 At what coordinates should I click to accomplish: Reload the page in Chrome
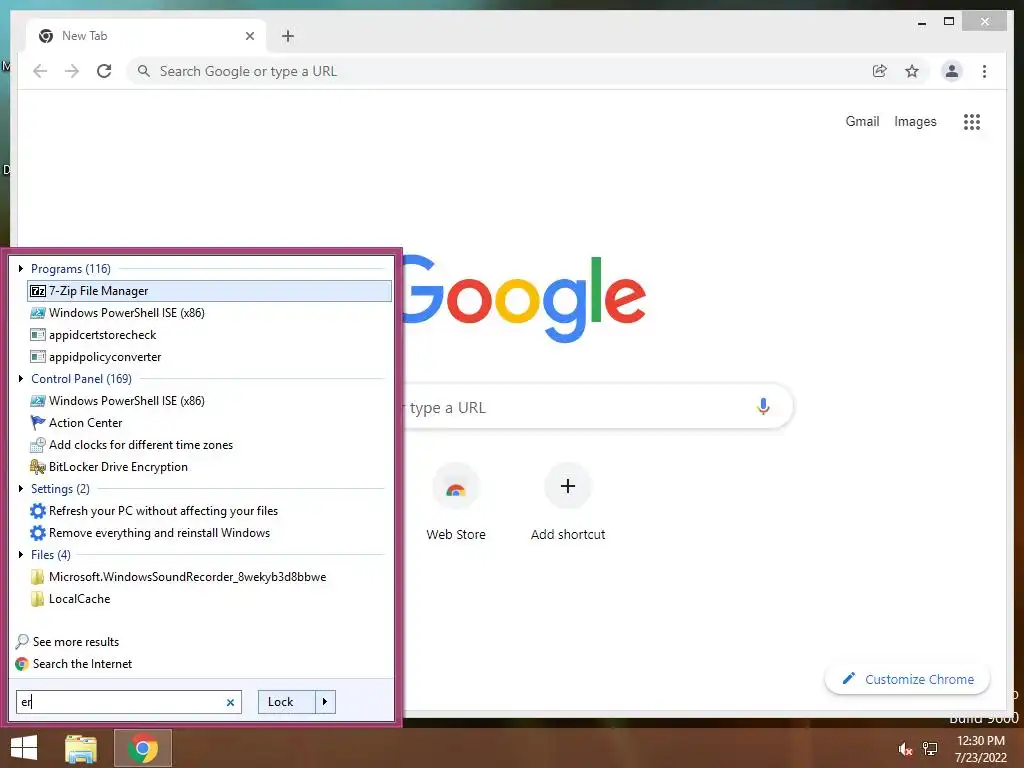[x=104, y=71]
